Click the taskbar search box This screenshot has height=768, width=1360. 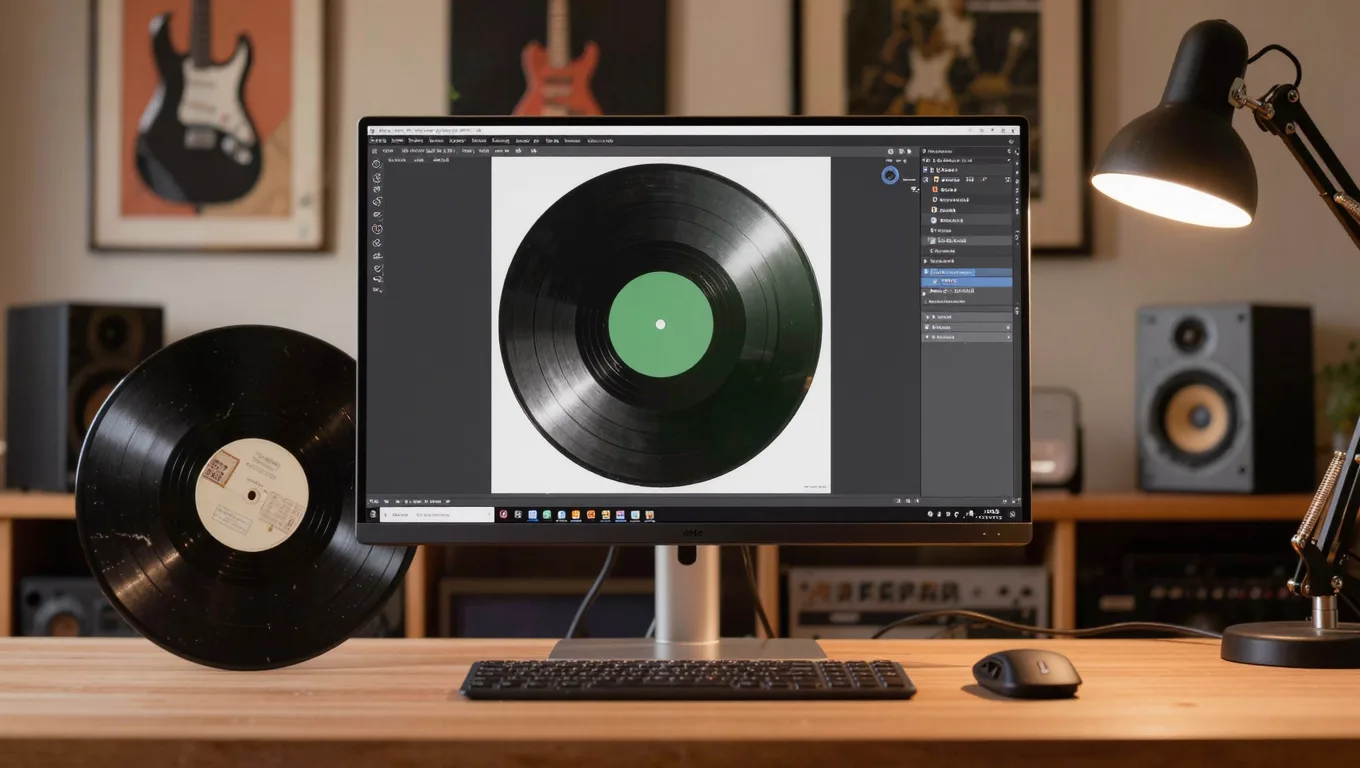pos(437,514)
